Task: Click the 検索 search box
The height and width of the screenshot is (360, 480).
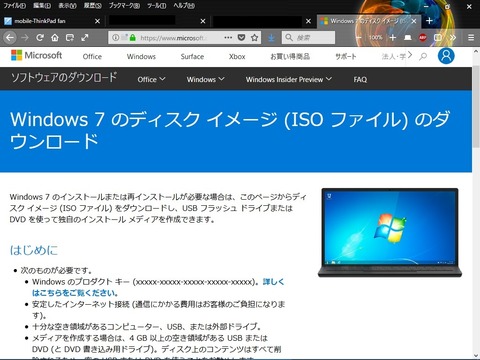Action: (x=308, y=38)
